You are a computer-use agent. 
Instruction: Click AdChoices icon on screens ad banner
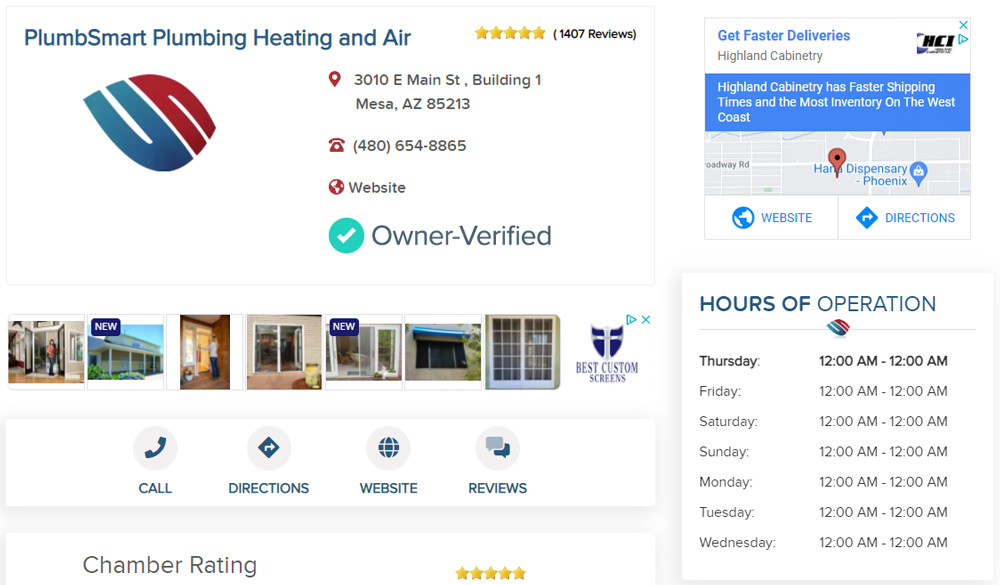[631, 320]
